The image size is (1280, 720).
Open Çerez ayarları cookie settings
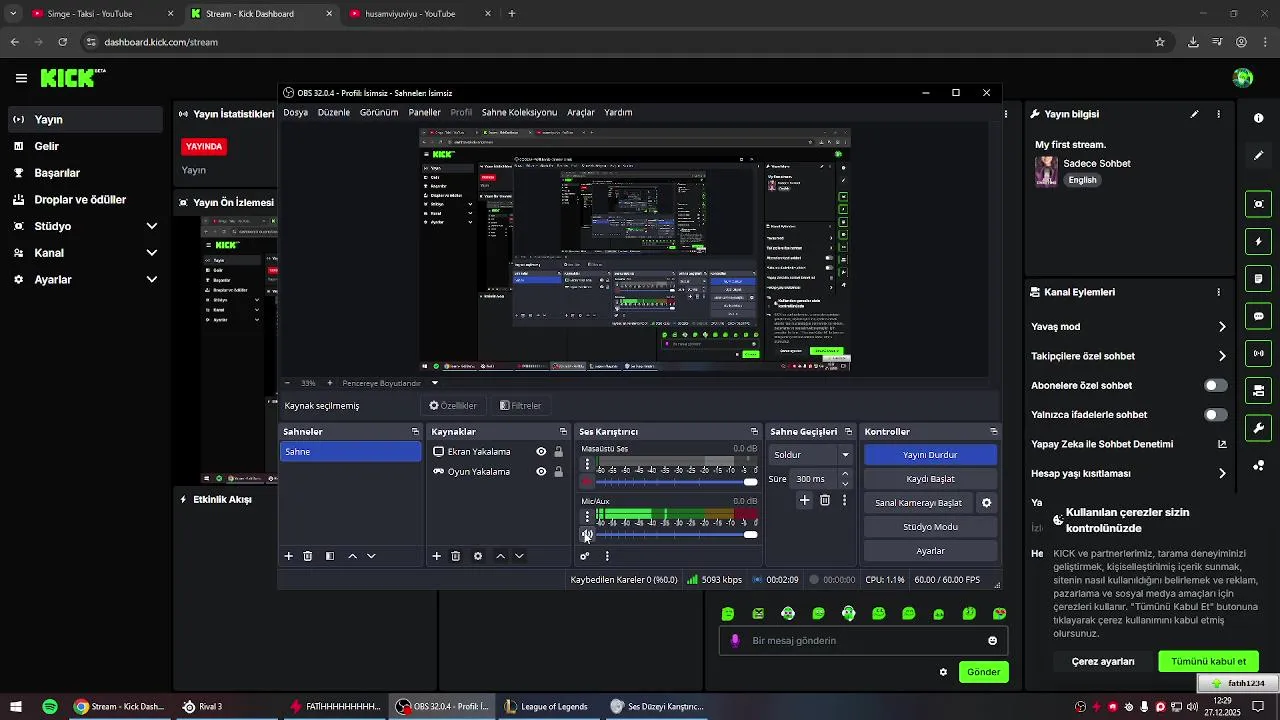click(1103, 661)
